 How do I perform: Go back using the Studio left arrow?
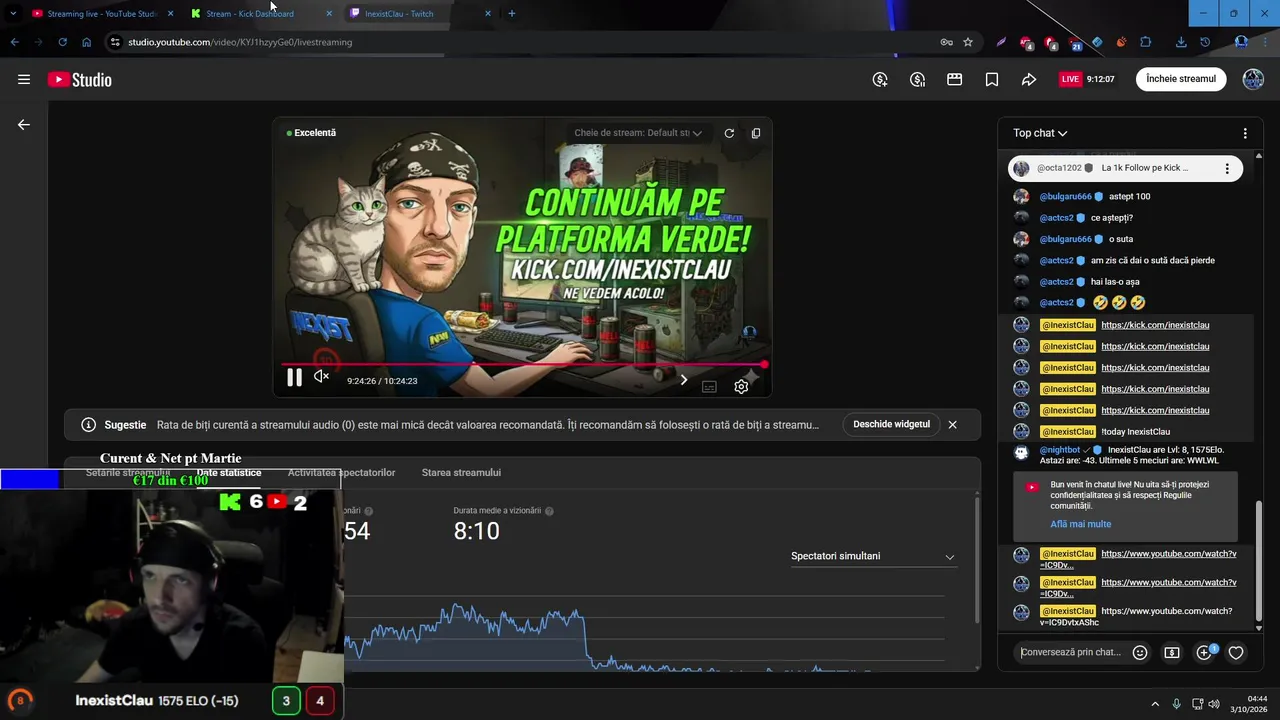coord(24,125)
